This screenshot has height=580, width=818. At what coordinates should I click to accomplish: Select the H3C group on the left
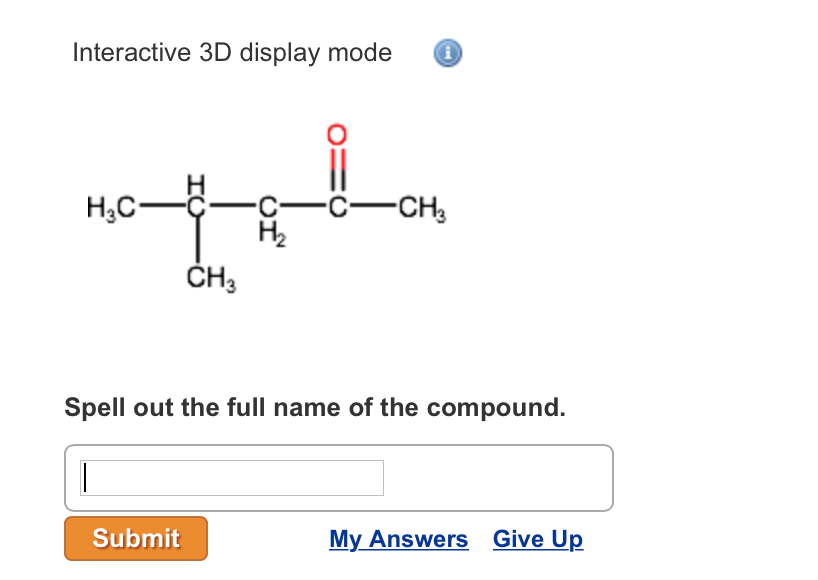[110, 207]
